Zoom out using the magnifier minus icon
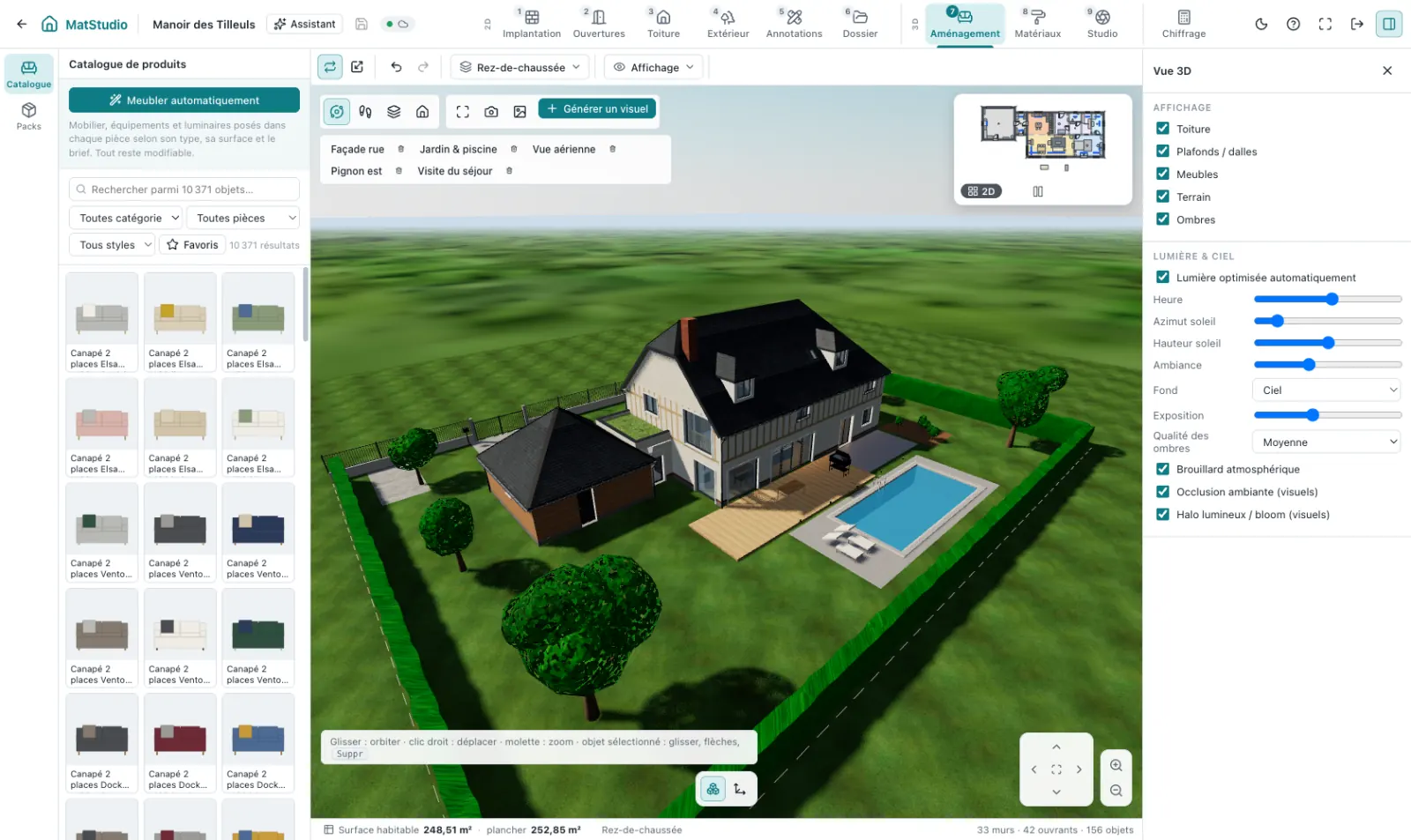This screenshot has width=1411, height=840. (x=1116, y=791)
